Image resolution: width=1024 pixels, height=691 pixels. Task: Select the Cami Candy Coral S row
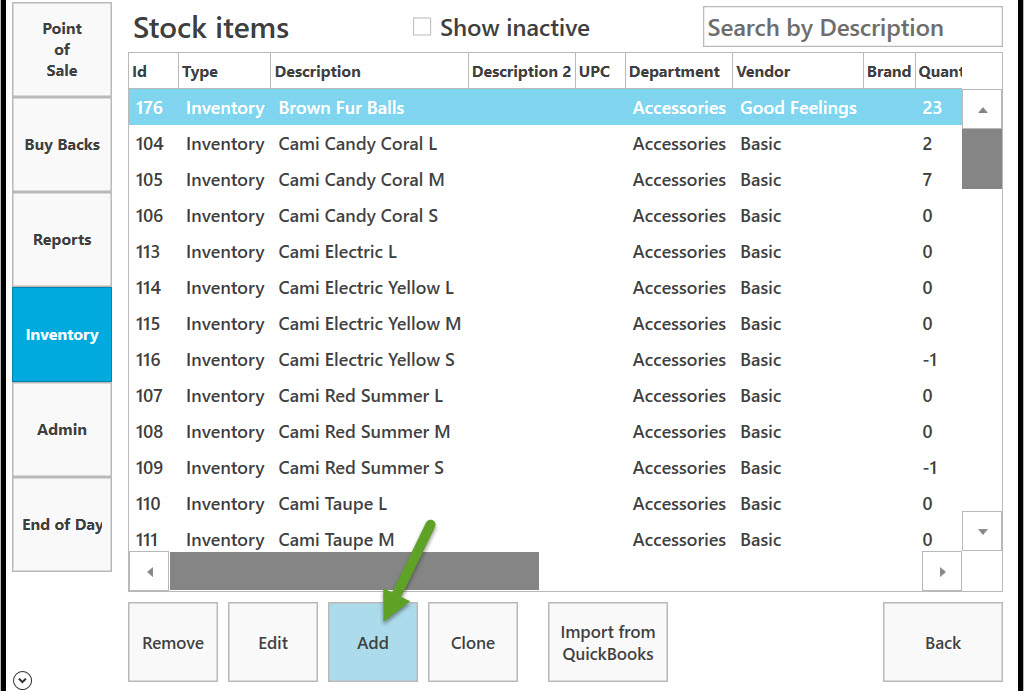545,216
